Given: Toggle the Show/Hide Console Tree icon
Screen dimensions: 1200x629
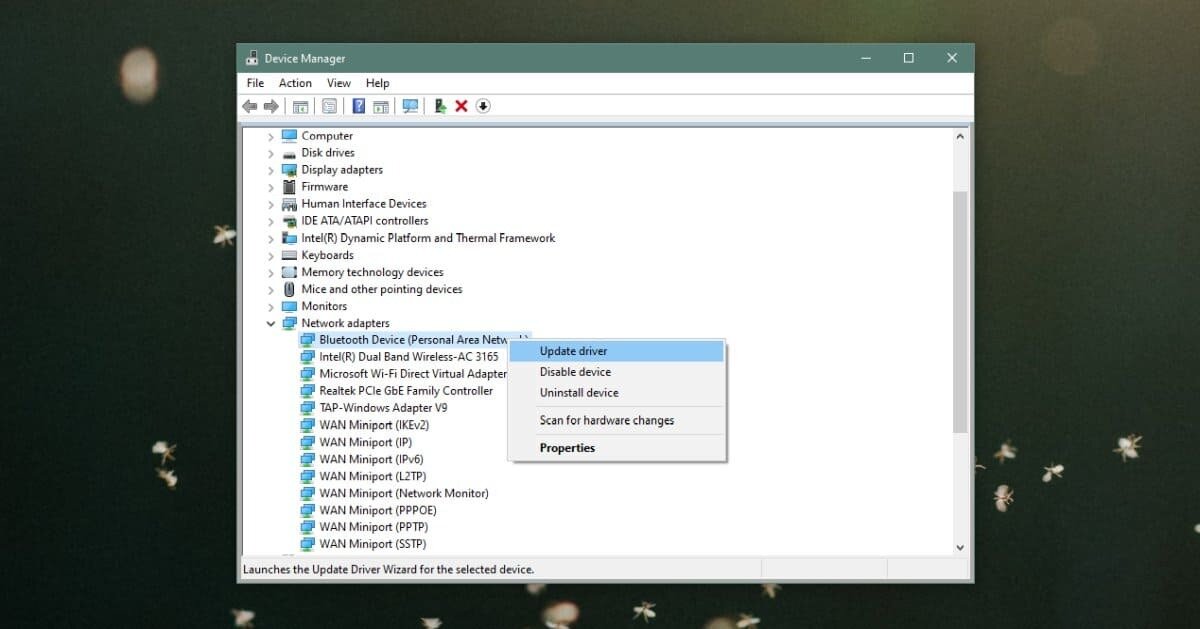Looking at the screenshot, I should coord(299,106).
